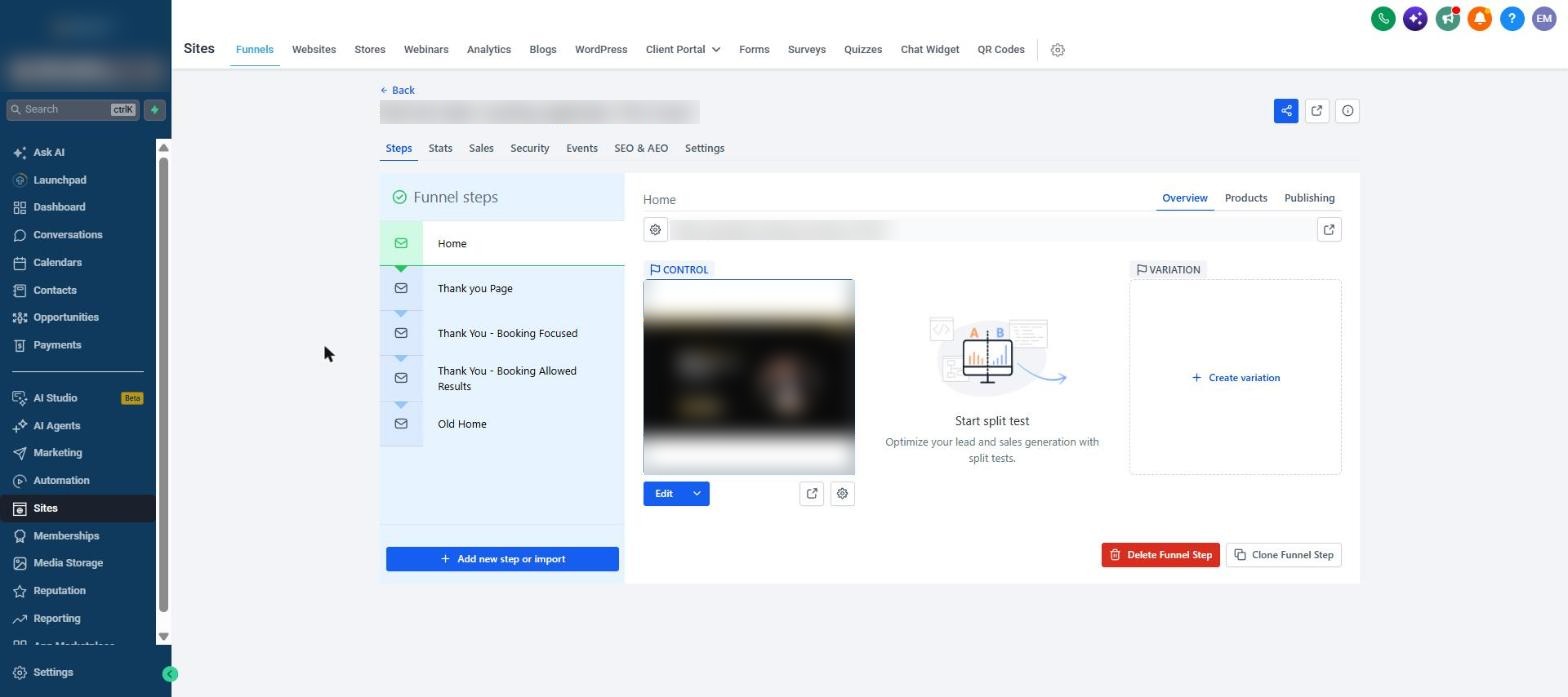The image size is (1568, 697).
Task: Click the sidebar scrollbar down arrow
Action: pyautogui.click(x=164, y=638)
